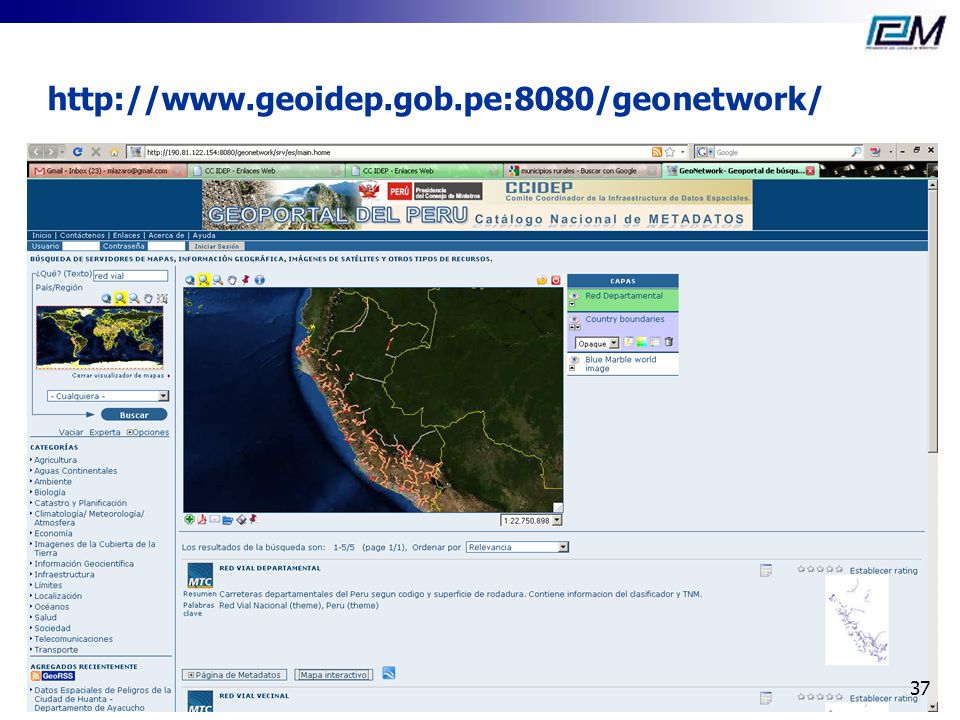Click the save map icon below map
960x720 pixels.
pos(241,520)
